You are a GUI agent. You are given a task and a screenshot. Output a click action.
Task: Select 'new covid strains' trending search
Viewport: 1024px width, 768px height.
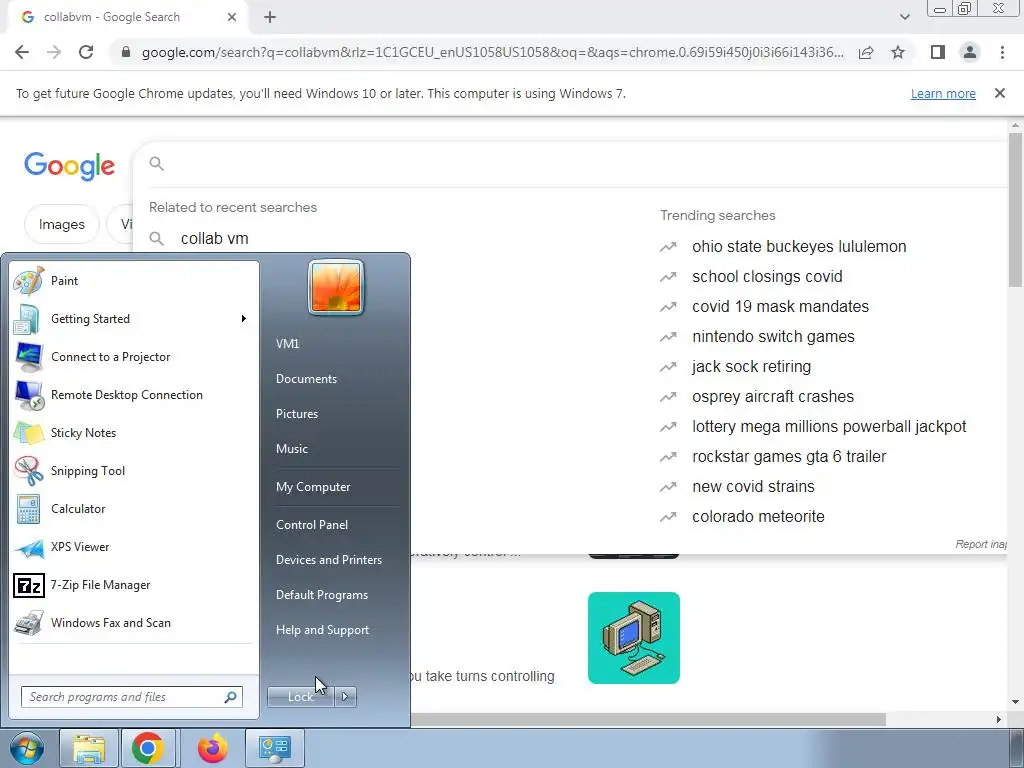[x=753, y=487]
